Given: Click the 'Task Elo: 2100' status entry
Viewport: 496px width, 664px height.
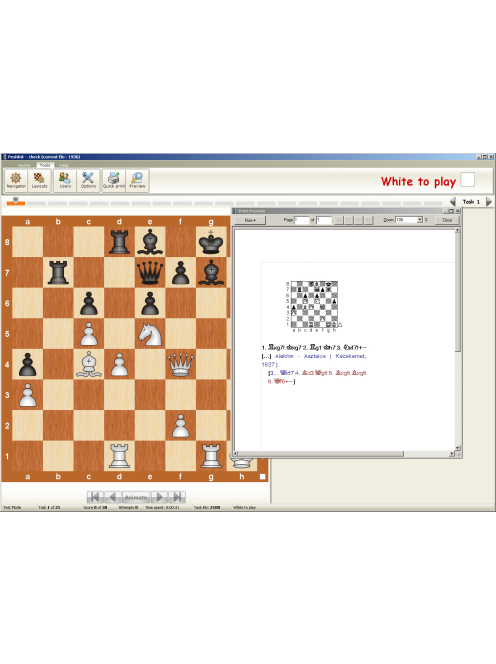Looking at the screenshot, I should pos(207,507).
